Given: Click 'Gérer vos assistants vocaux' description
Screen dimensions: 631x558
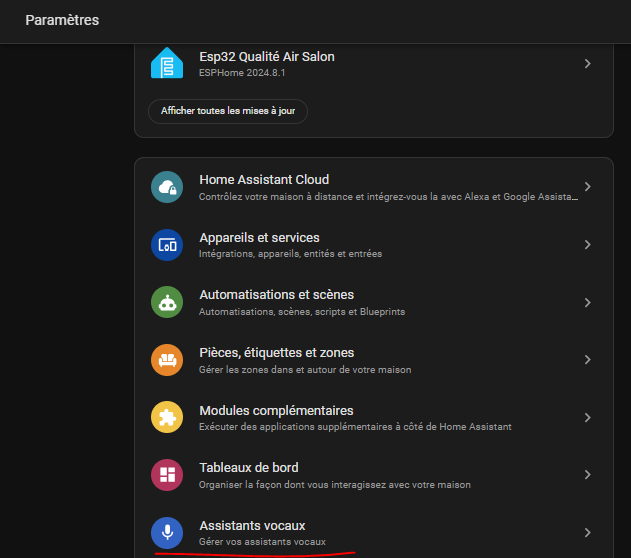Looking at the screenshot, I should pyautogui.click(x=262, y=542).
